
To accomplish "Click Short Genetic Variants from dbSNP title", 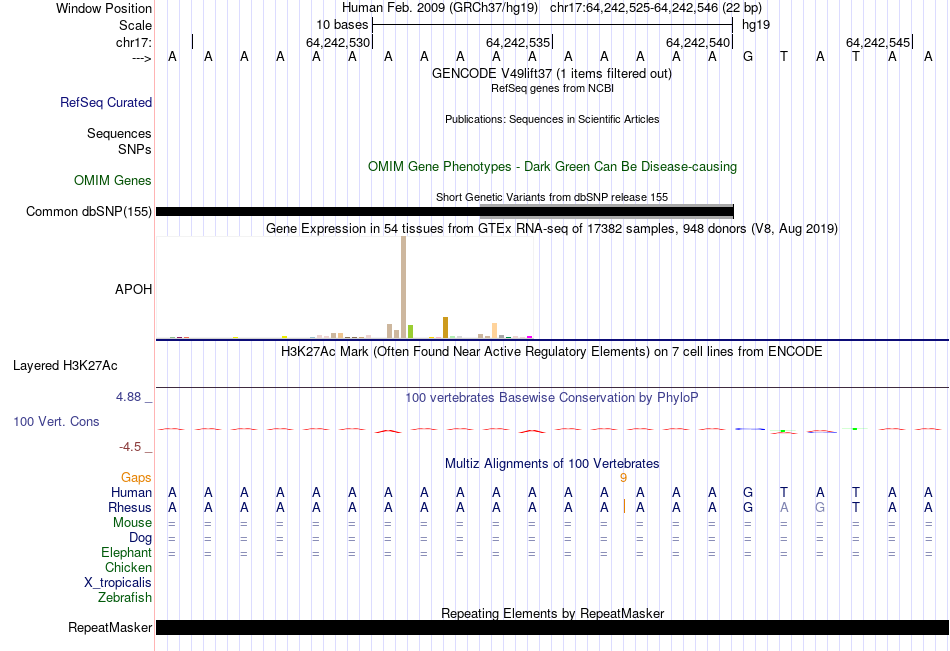I will 552,197.
